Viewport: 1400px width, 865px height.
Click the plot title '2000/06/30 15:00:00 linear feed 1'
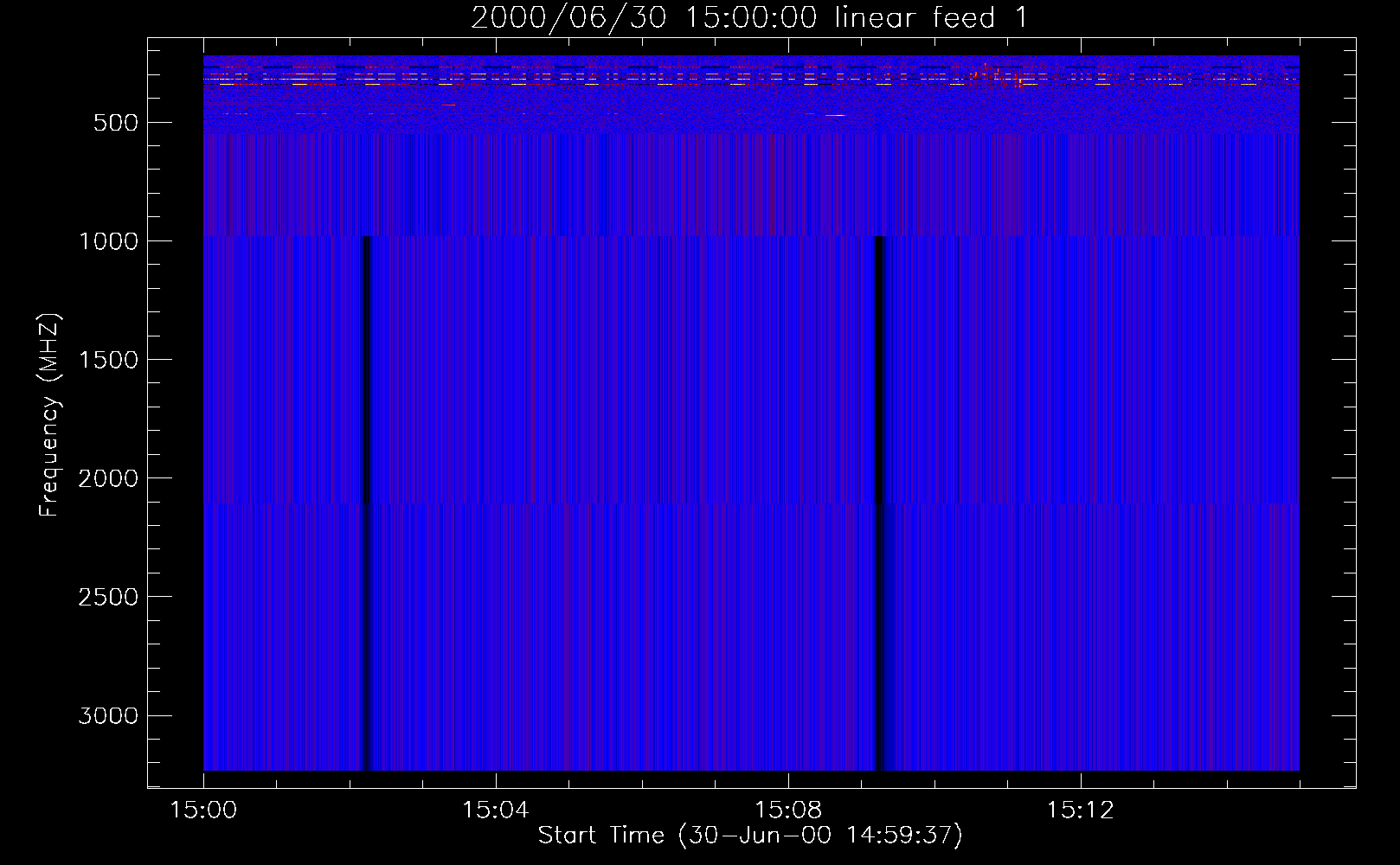pyautogui.click(x=749, y=17)
